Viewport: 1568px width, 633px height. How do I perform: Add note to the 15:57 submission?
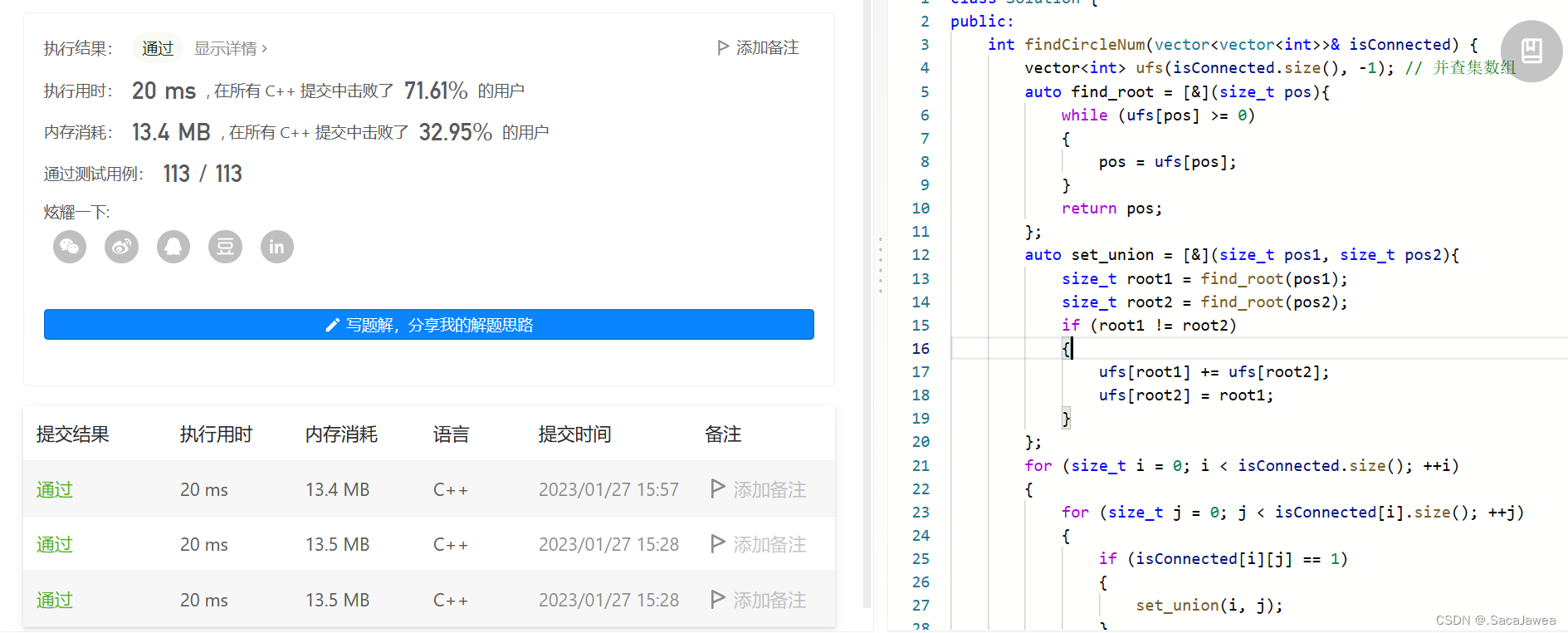pyautogui.click(x=759, y=490)
